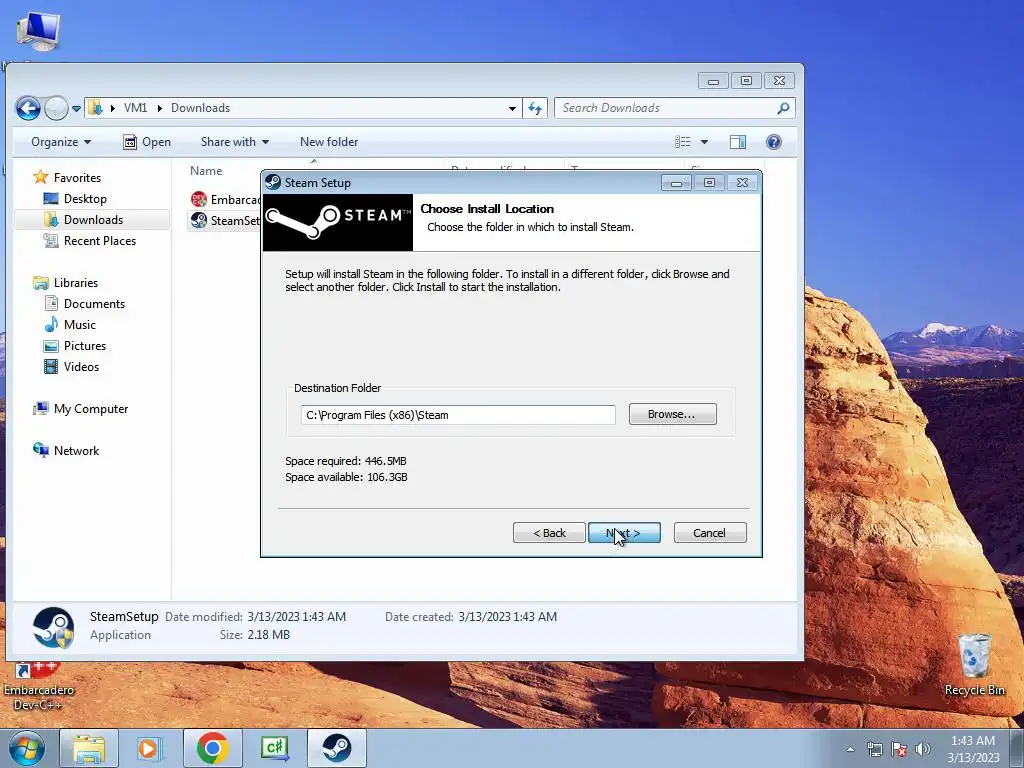Open the Organize menu

(x=61, y=142)
